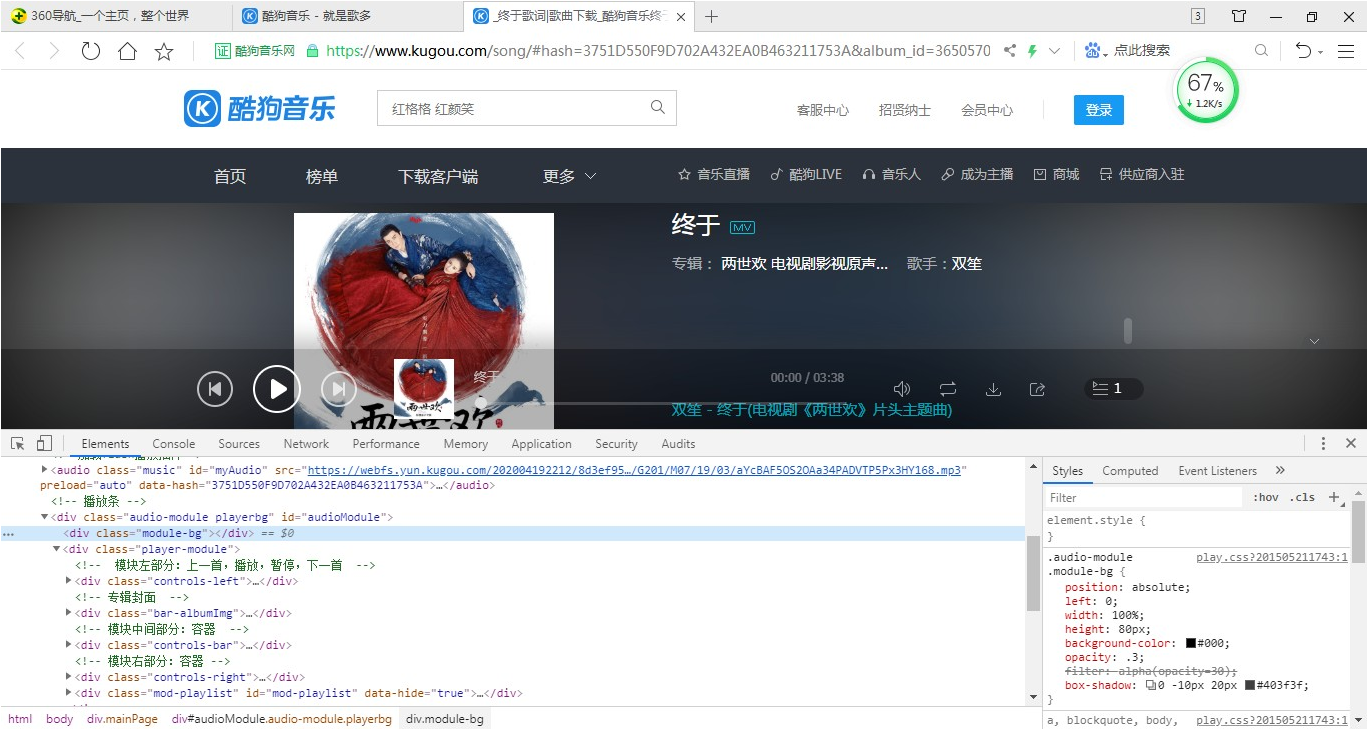Click the green lightning speed icon
The image size is (1368, 730).
[x=1033, y=51]
